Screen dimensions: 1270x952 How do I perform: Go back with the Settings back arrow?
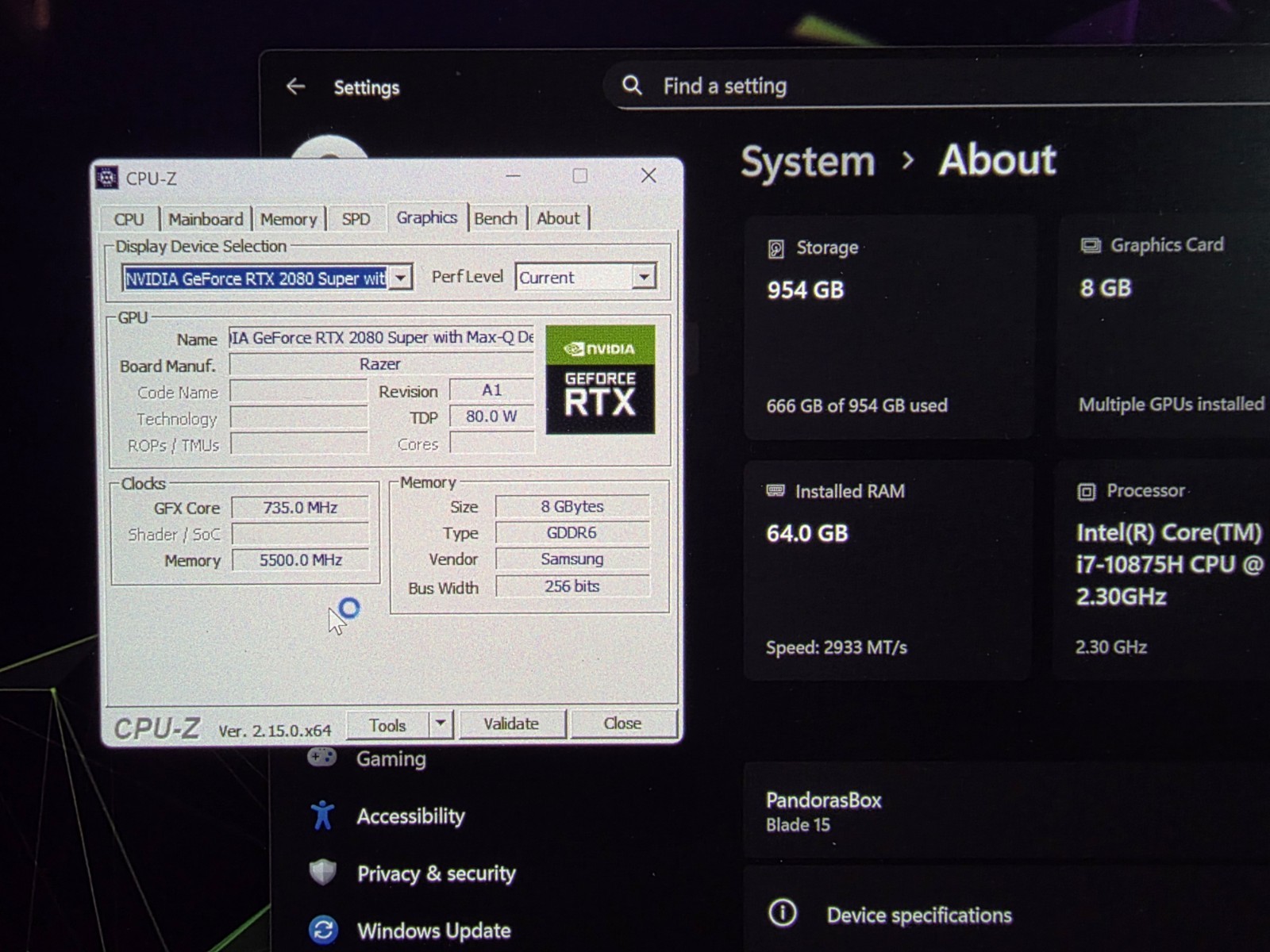click(x=295, y=86)
